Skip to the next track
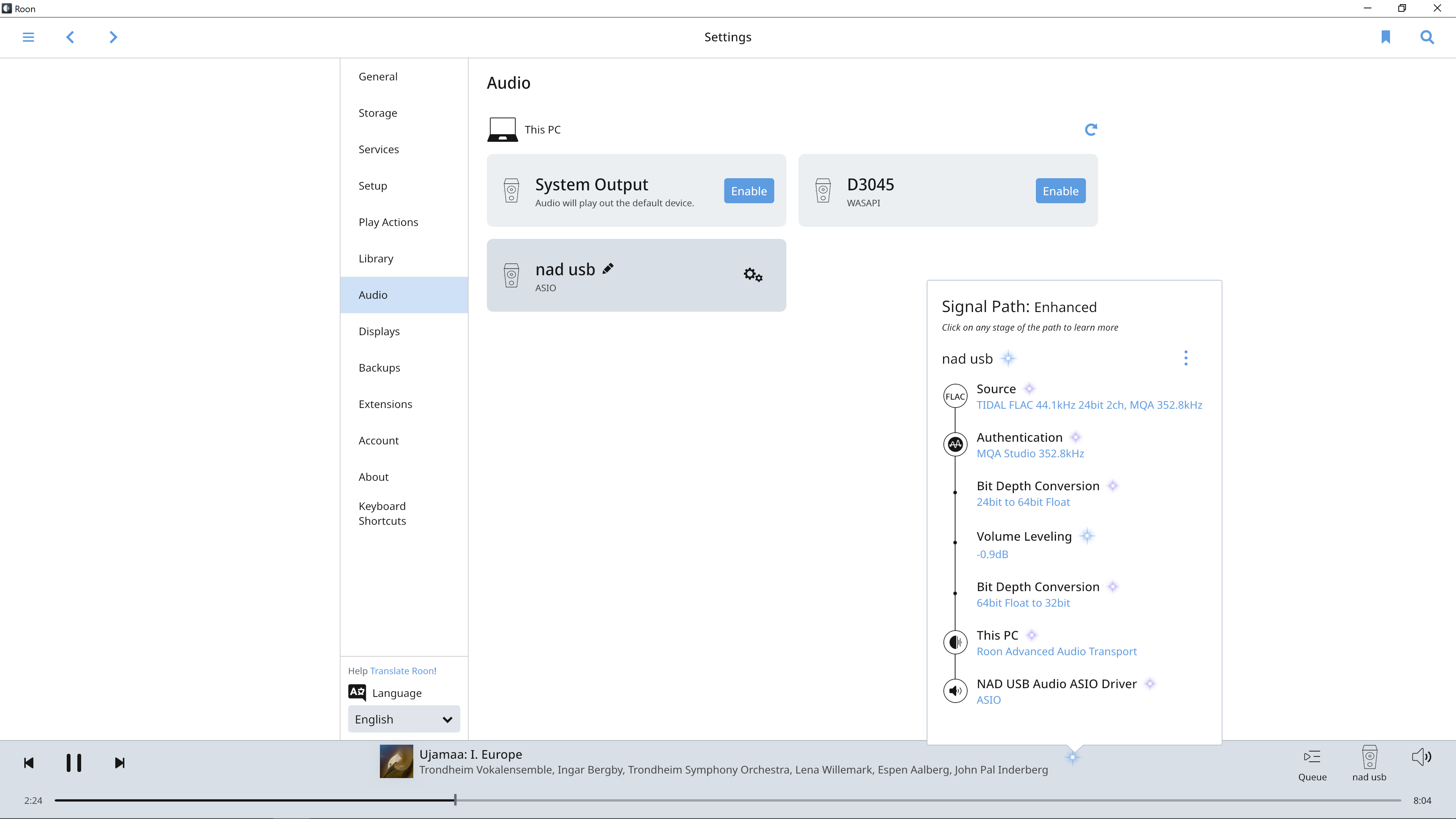This screenshot has height=819, width=1456. (119, 763)
